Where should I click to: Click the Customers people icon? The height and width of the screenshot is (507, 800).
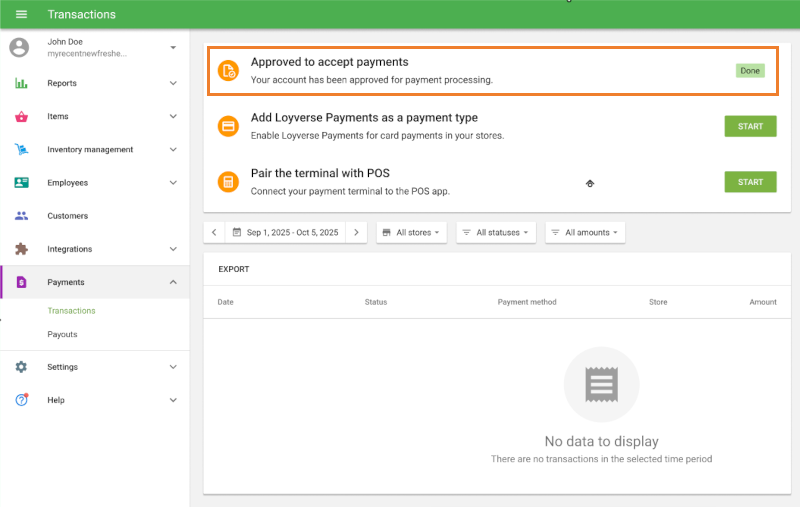(21, 216)
